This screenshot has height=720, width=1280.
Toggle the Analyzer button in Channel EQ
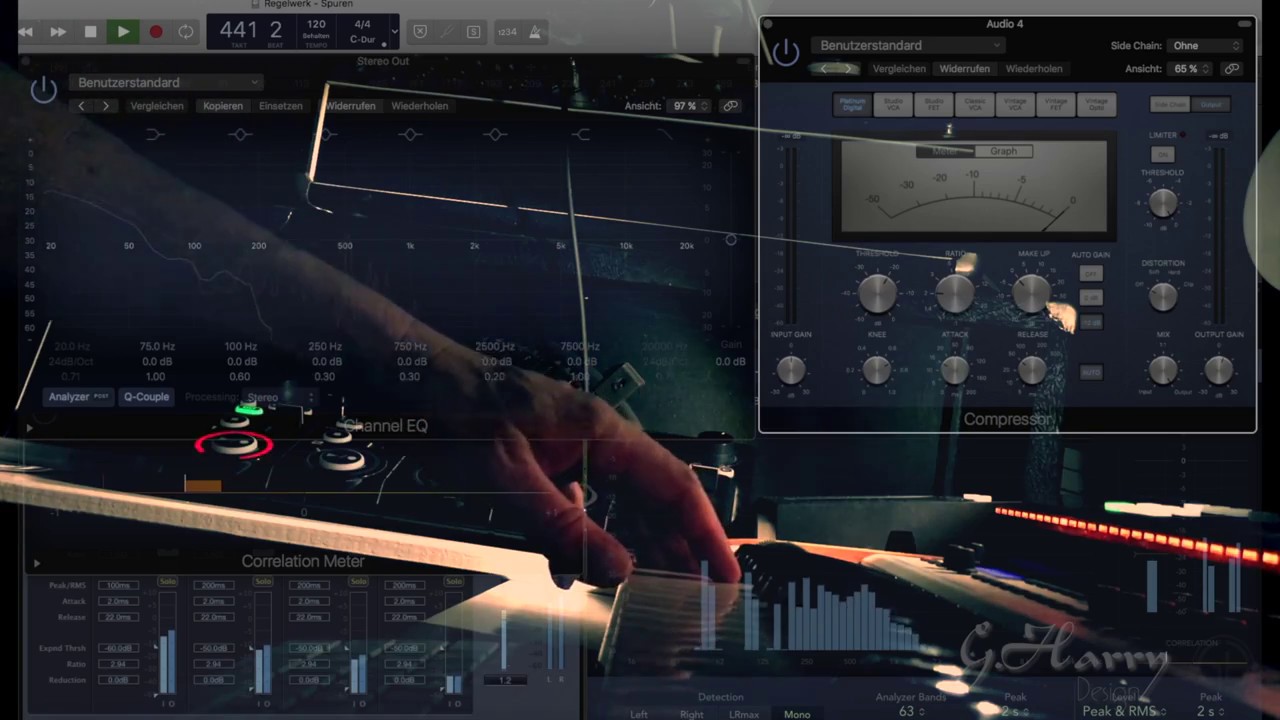point(79,397)
